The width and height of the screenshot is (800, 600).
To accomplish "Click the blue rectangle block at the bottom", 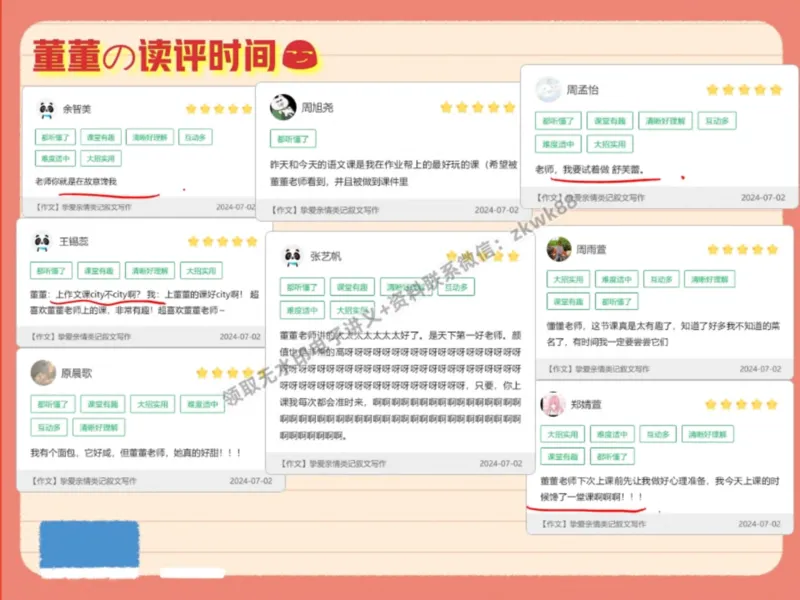I will click(89, 544).
